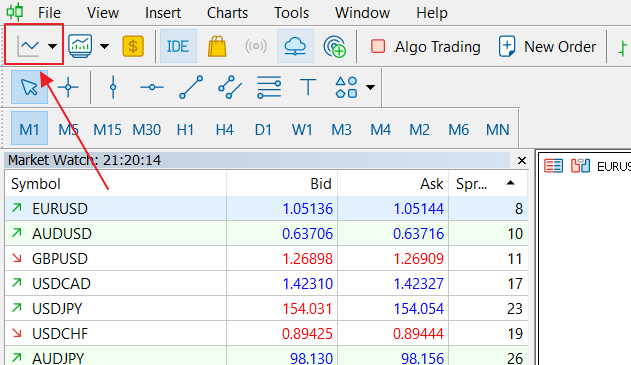Image resolution: width=631 pixels, height=365 pixels.
Task: Click the dollar sign trading icon
Action: [x=133, y=46]
